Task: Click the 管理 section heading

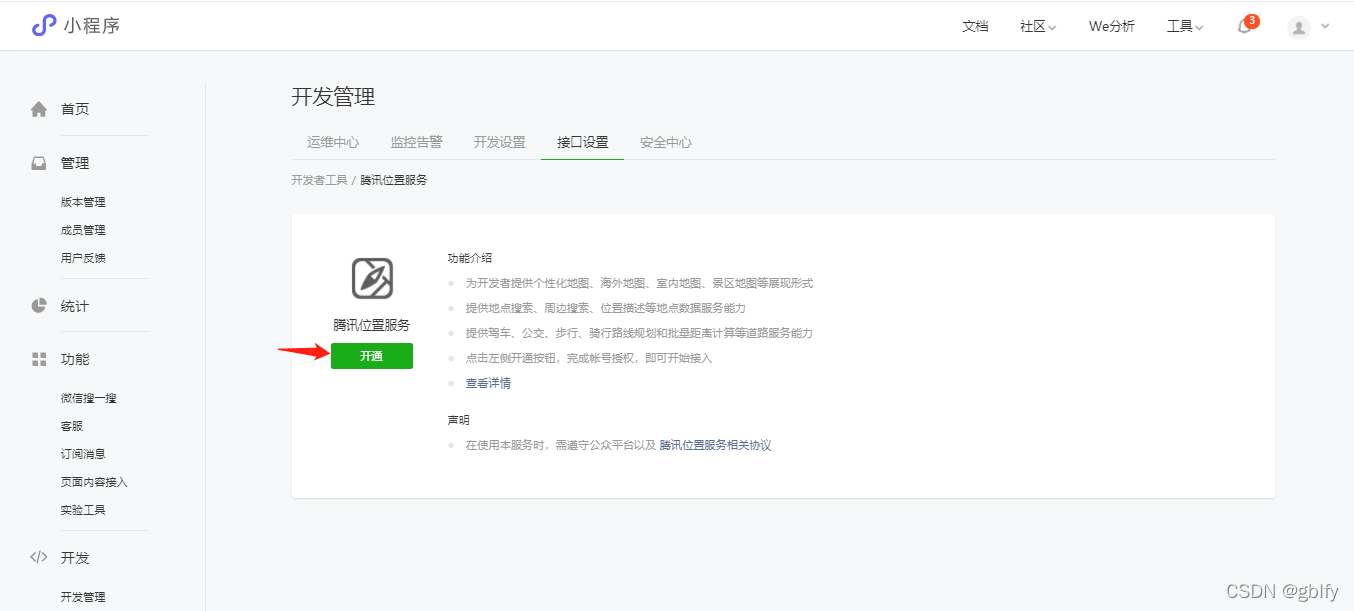Action: coord(75,163)
